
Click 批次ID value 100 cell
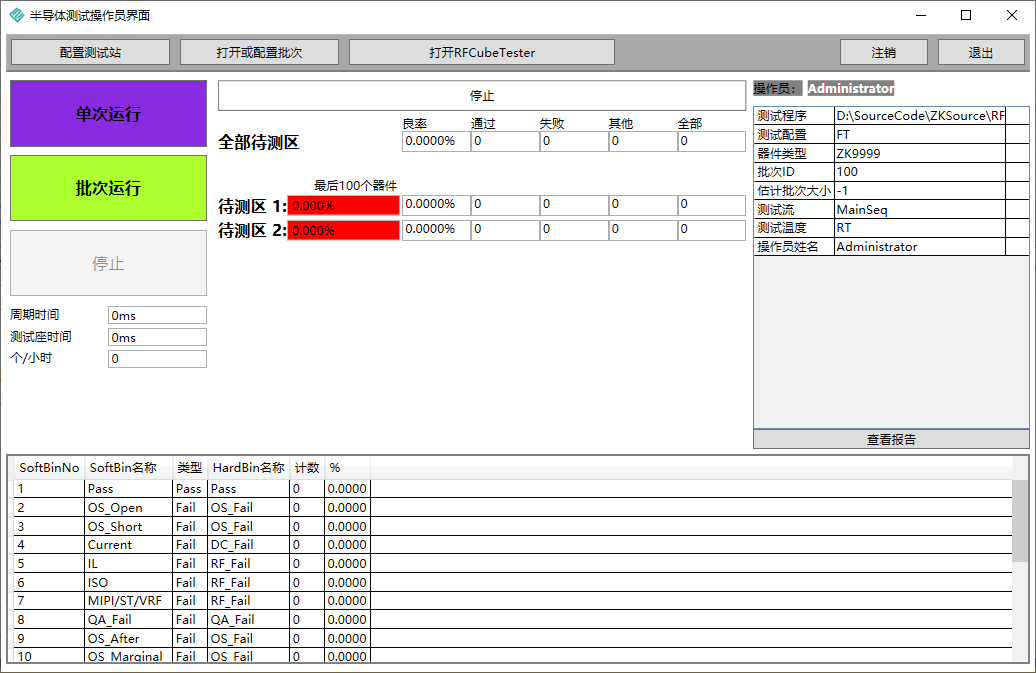pos(920,172)
